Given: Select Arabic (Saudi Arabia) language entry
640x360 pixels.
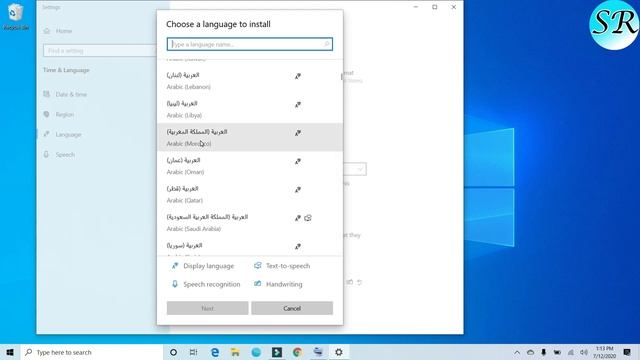Looking at the screenshot, I should (x=250, y=222).
